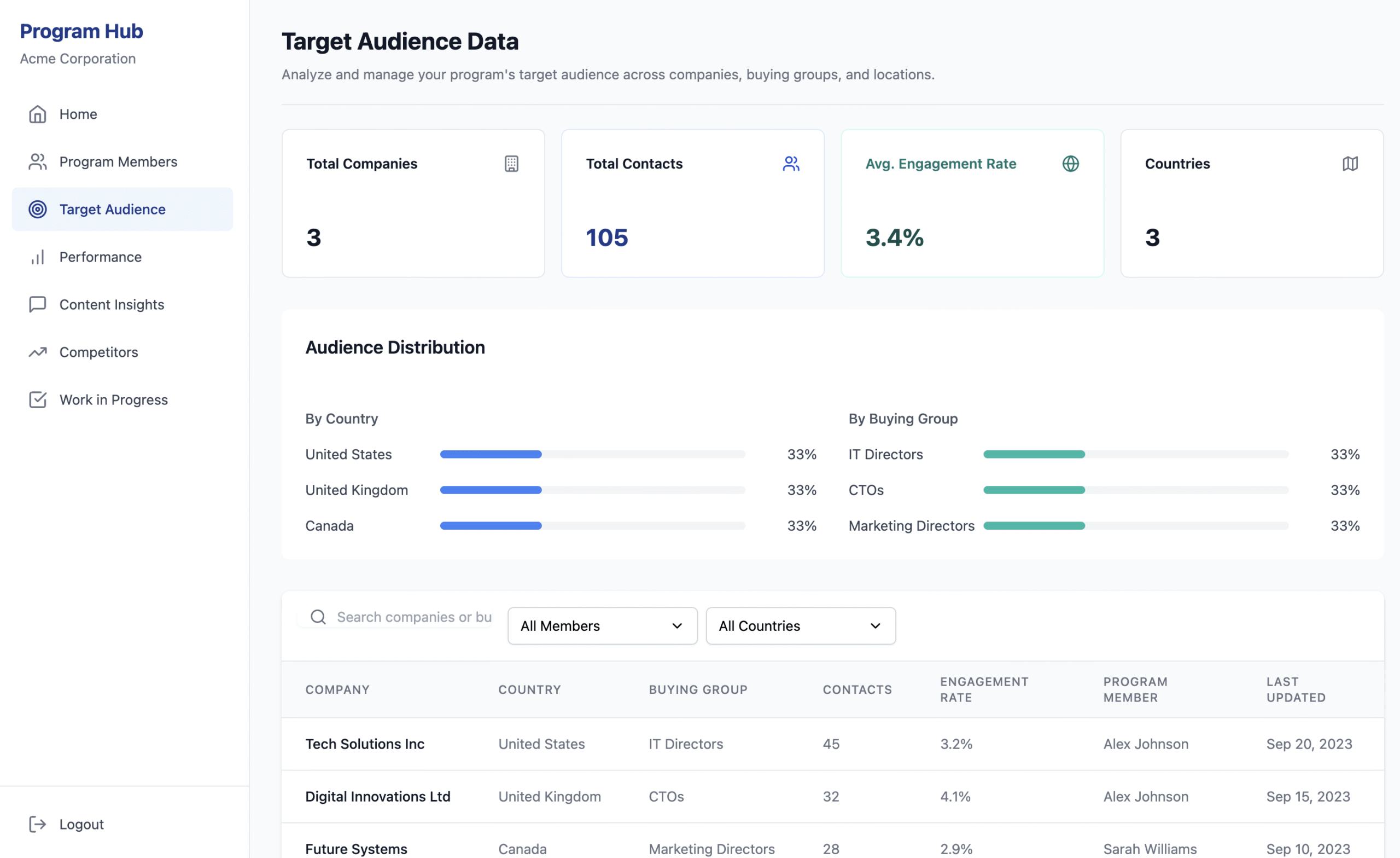Click the Program Hub logo title
1400x858 pixels.
pyautogui.click(x=81, y=31)
